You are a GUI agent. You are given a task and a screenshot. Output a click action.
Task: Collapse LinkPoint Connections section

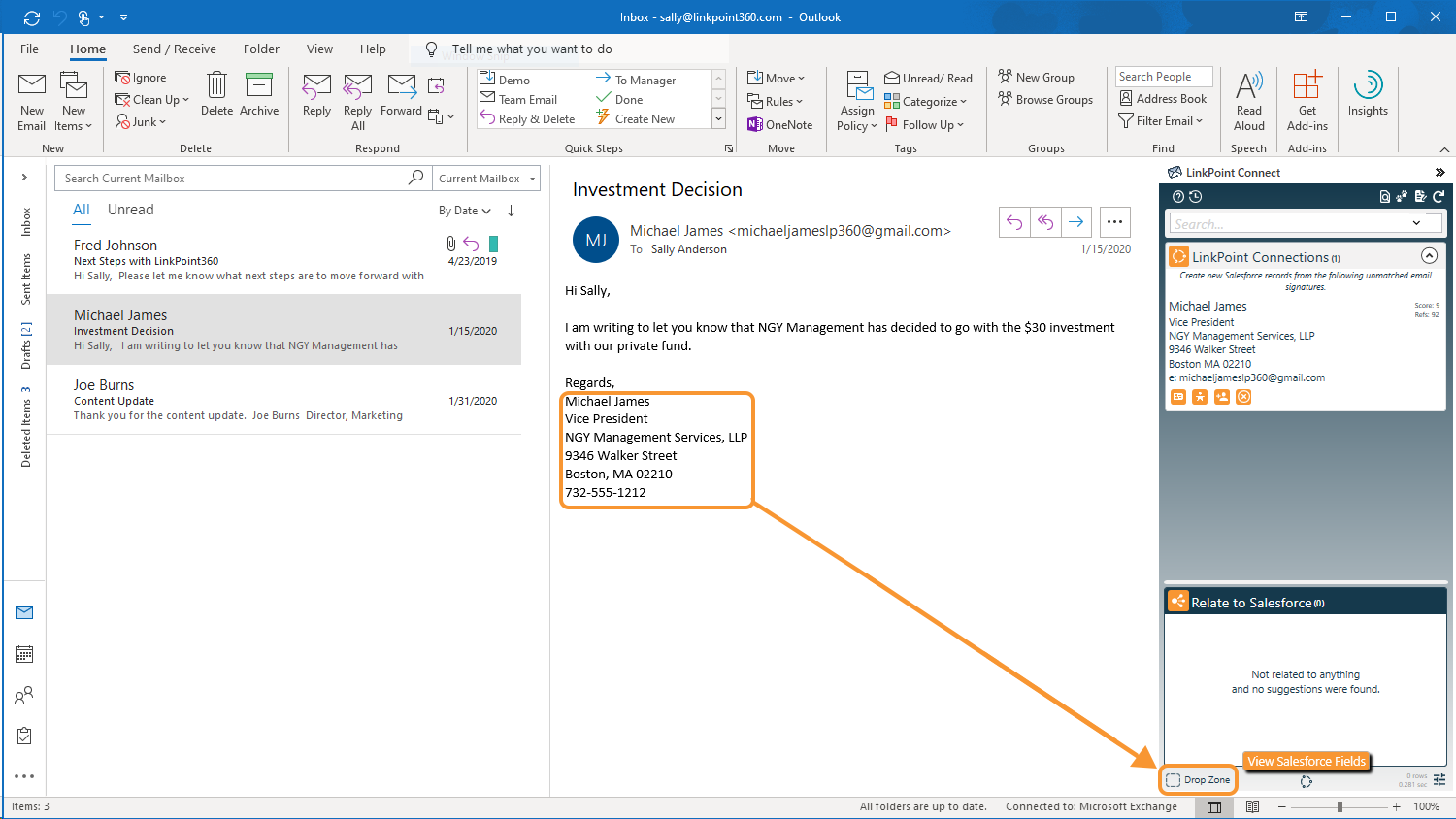[1429, 256]
